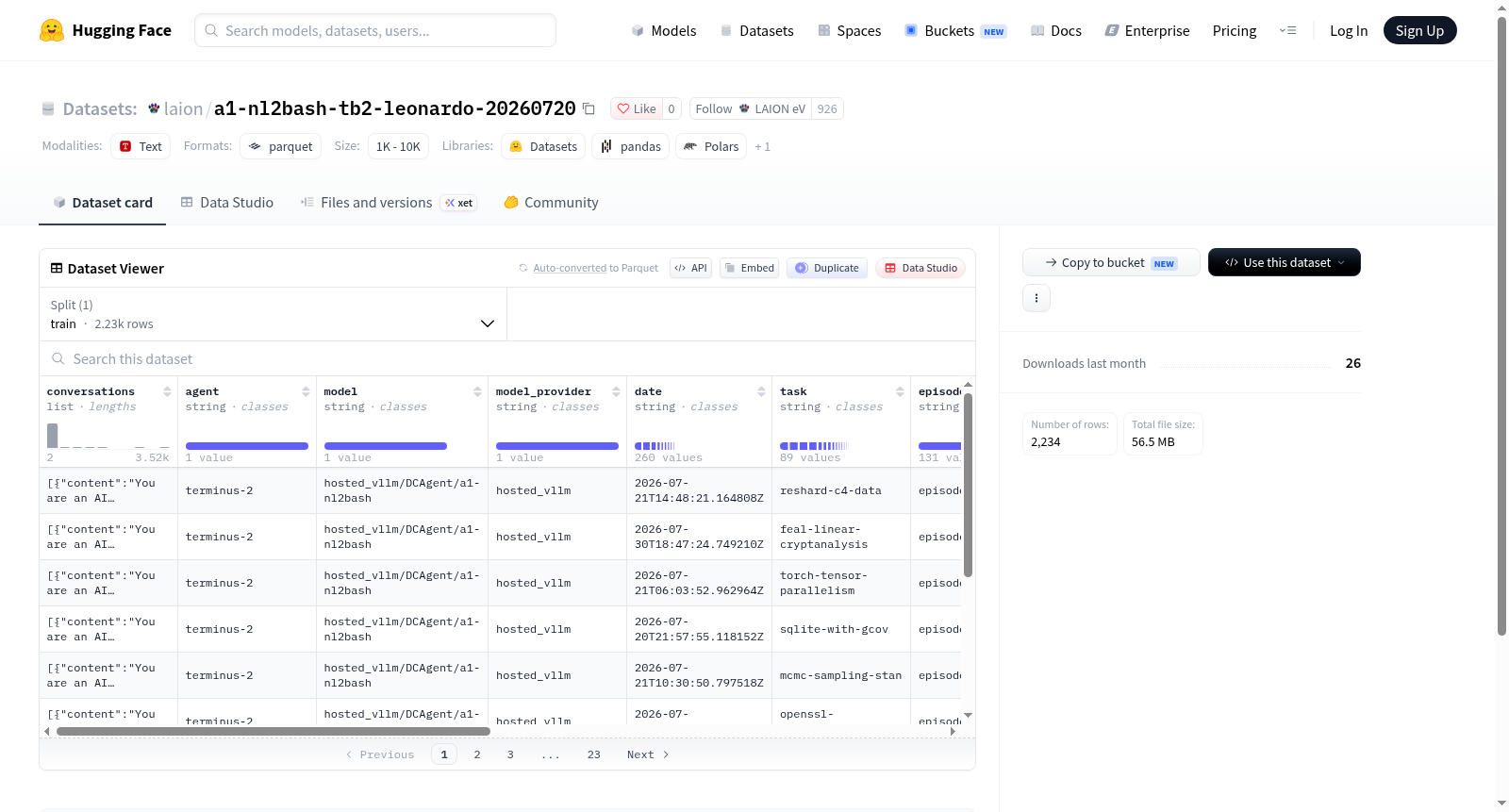Go to Buckets in the top navigation
The height and width of the screenshot is (812, 1509).
tap(955, 30)
